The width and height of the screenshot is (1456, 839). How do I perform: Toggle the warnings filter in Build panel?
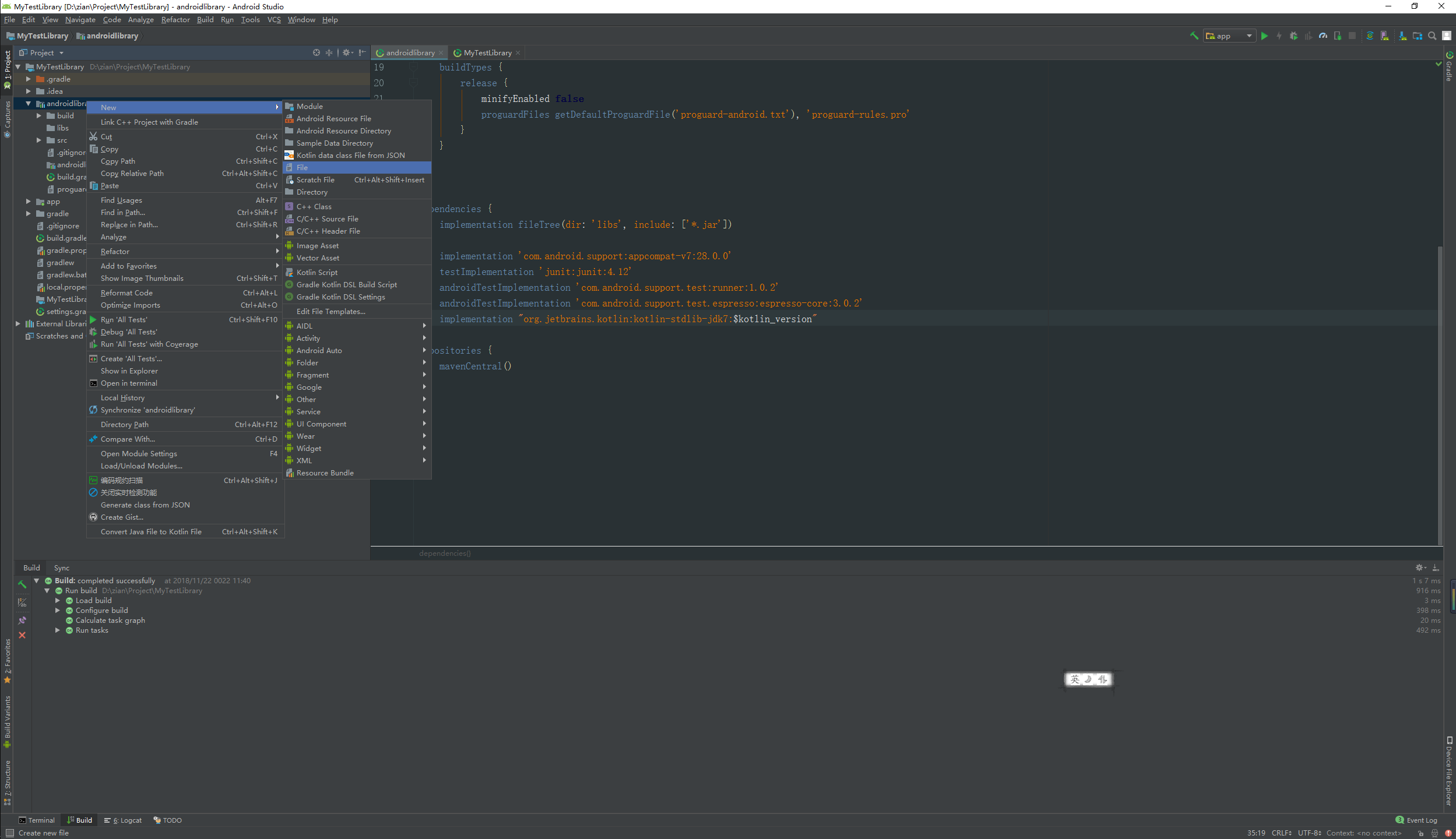click(x=22, y=602)
